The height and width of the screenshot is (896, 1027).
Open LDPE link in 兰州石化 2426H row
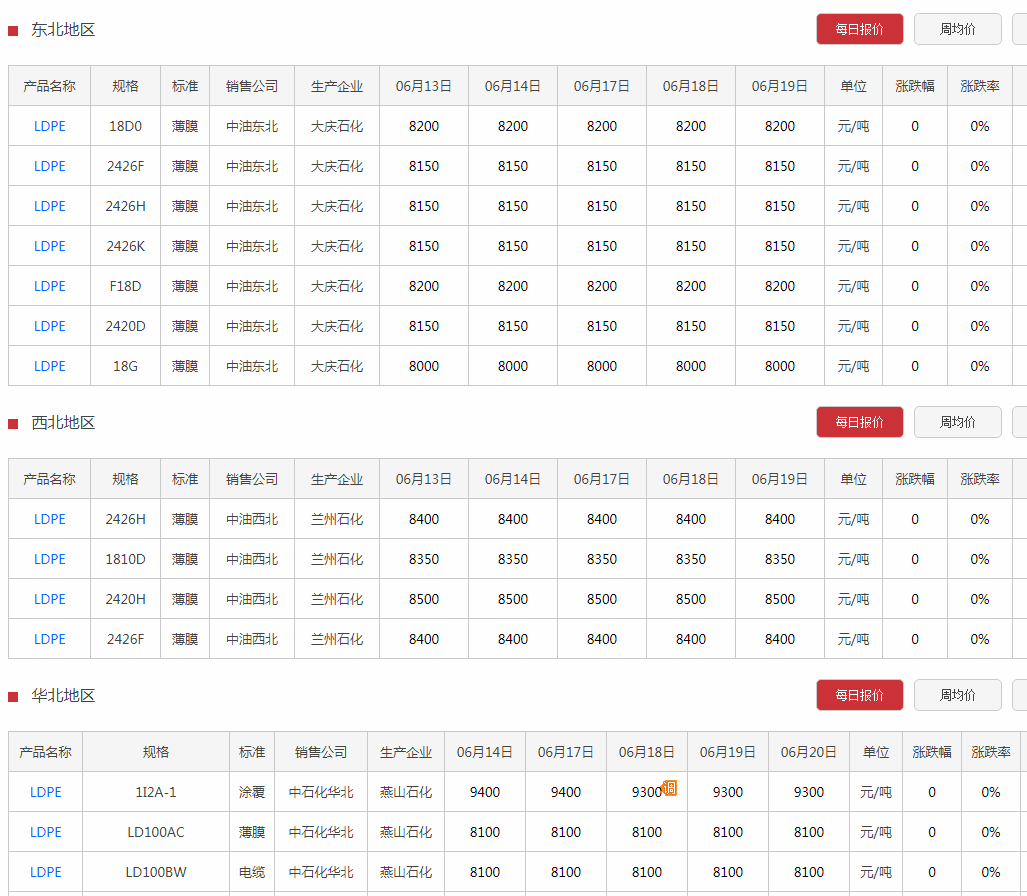click(x=50, y=519)
